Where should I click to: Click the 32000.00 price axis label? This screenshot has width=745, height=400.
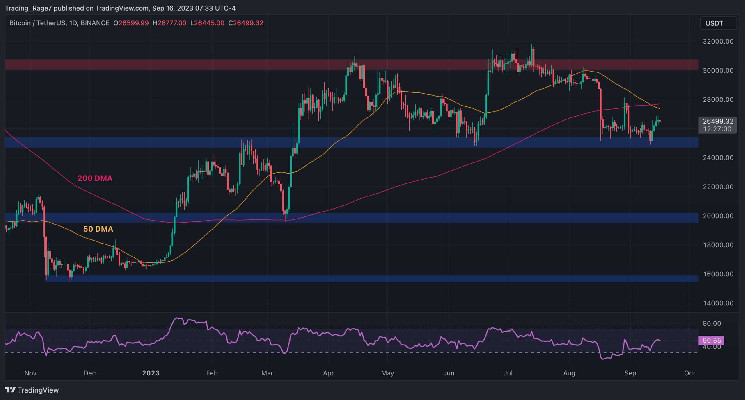(x=717, y=42)
